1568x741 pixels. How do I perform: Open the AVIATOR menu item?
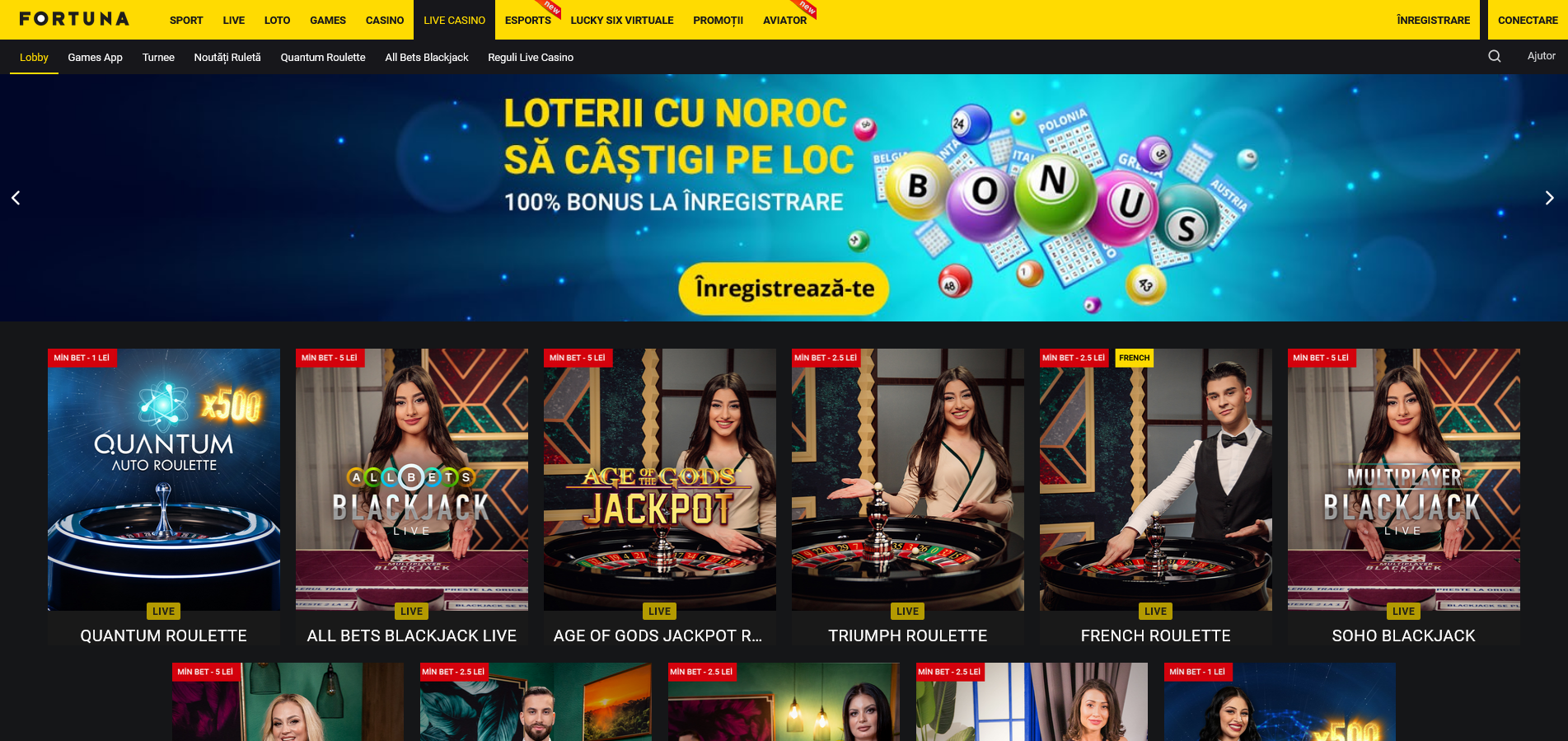(x=784, y=20)
